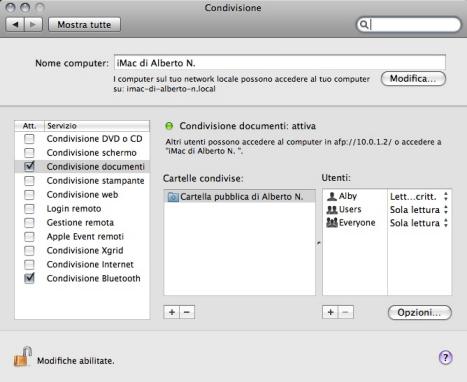The height and width of the screenshot is (382, 467).
Task: Select the Condivisione Xgrid service
Action: pos(85,250)
